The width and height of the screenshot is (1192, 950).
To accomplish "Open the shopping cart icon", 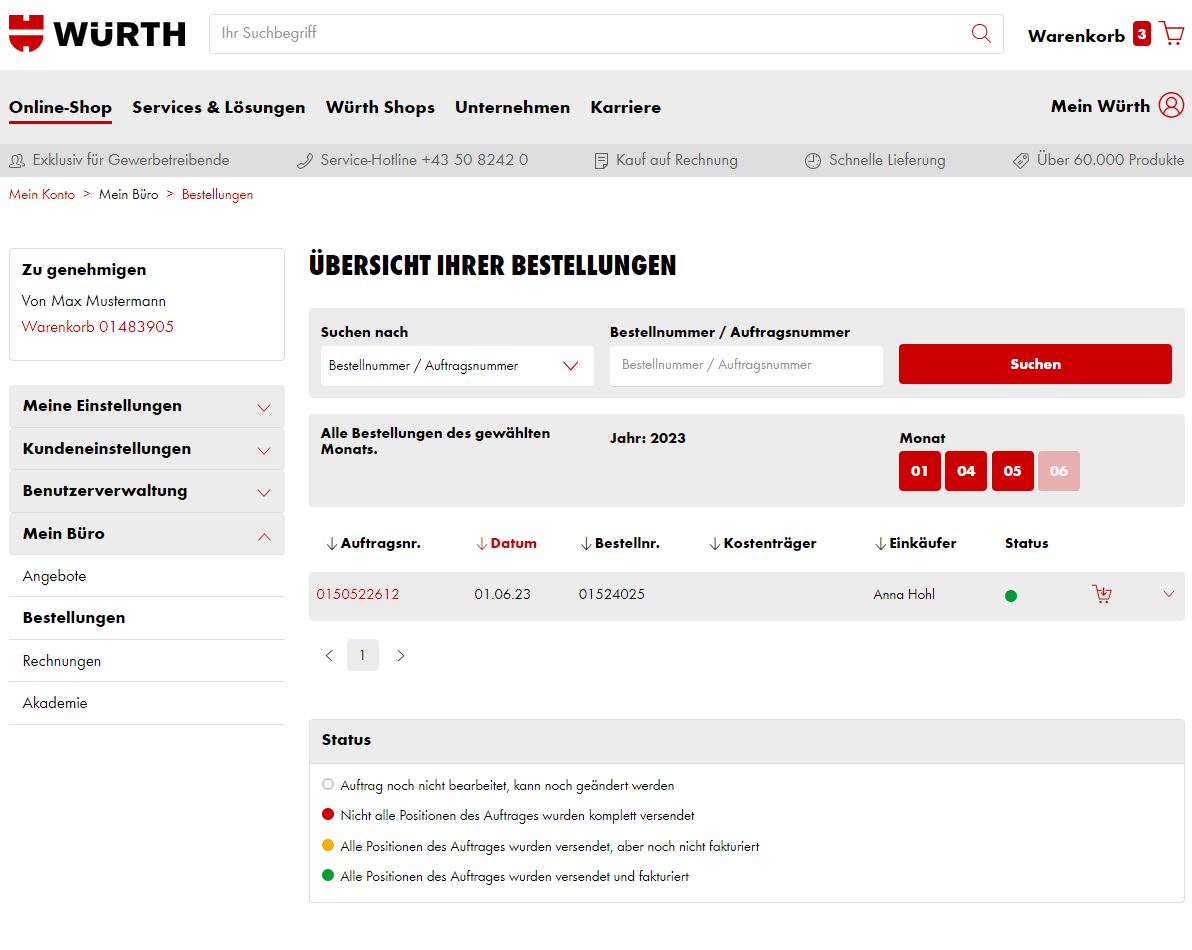I will click(x=1172, y=33).
